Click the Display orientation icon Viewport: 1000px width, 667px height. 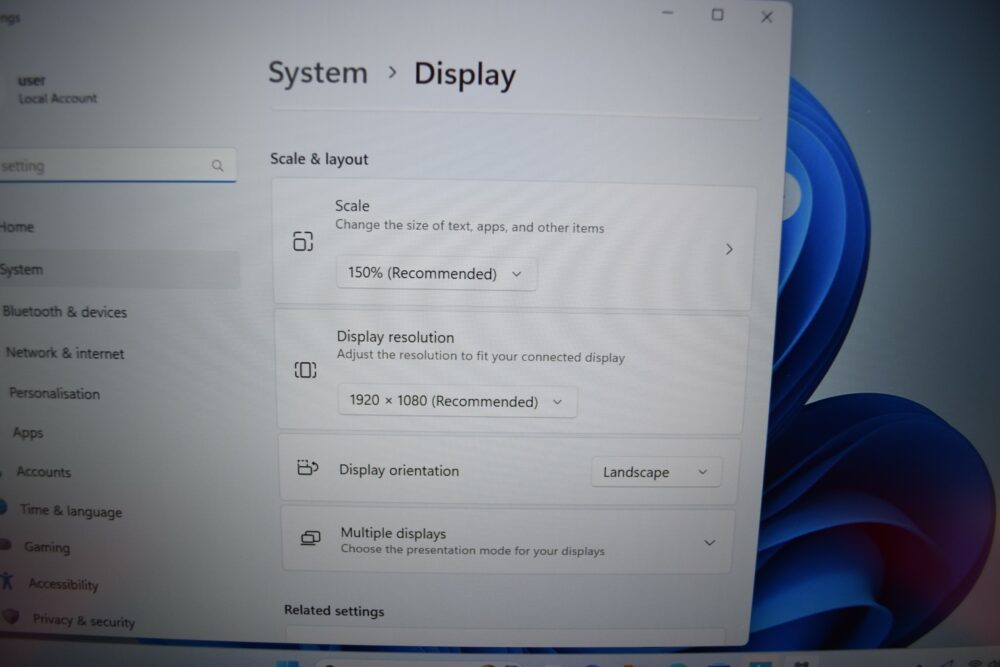[x=307, y=468]
